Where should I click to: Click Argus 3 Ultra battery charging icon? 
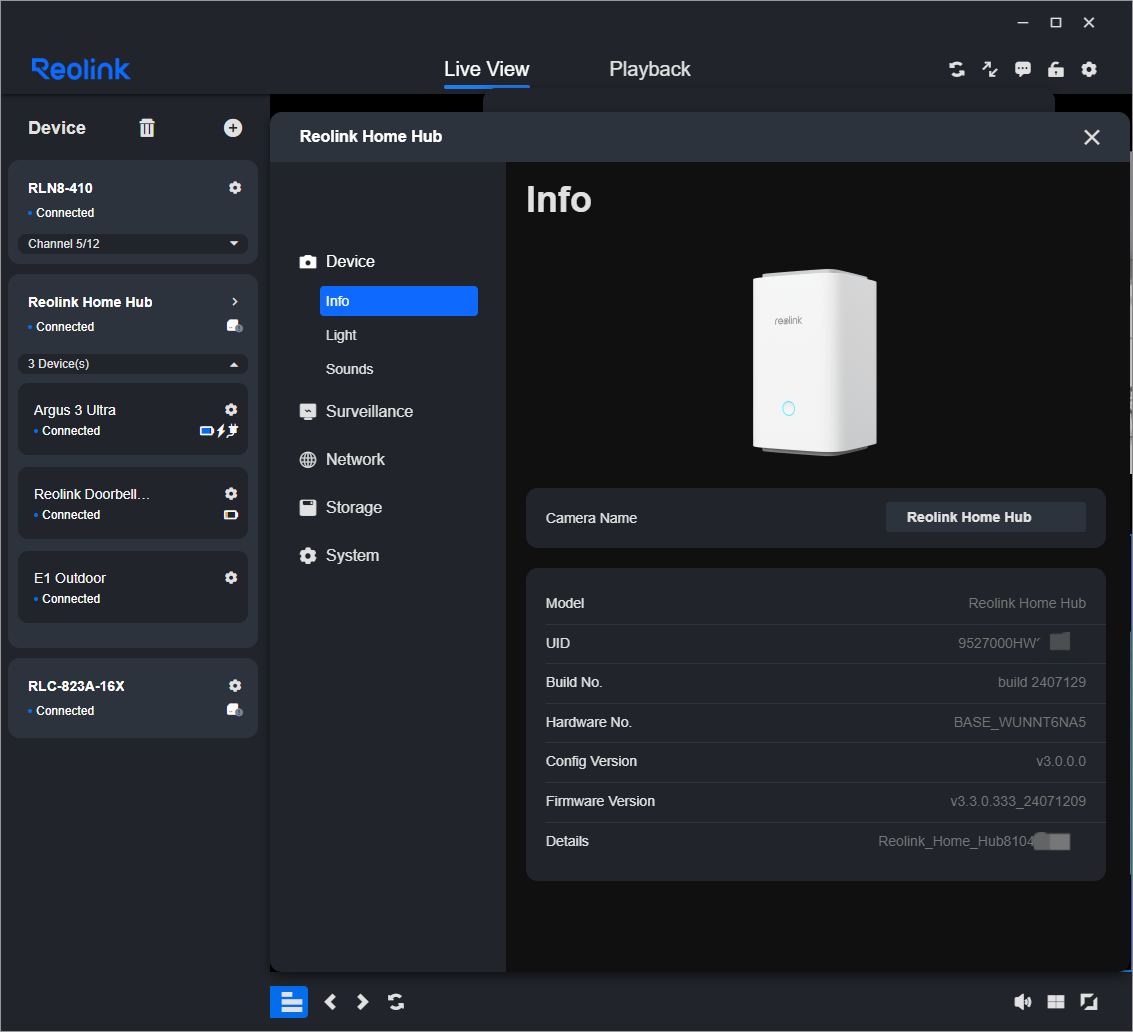tap(219, 431)
